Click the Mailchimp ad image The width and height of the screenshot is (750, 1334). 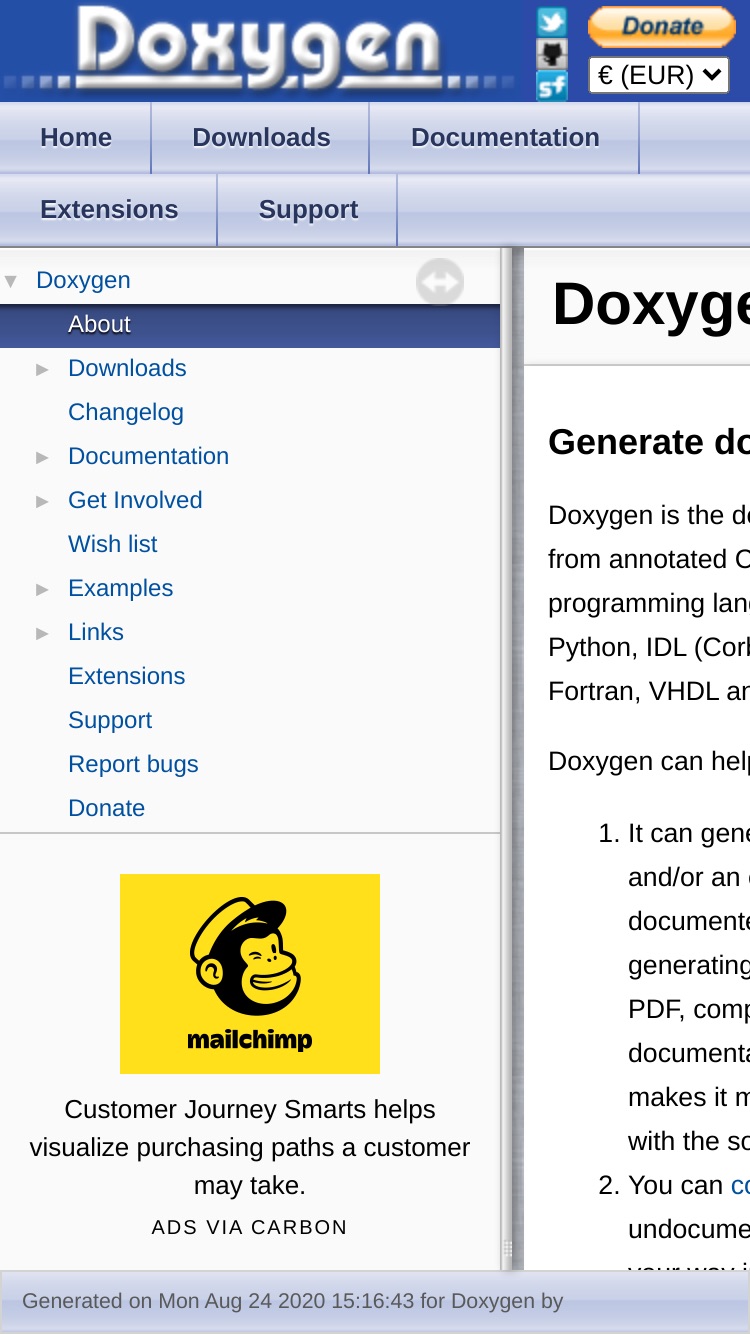pyautogui.click(x=250, y=974)
